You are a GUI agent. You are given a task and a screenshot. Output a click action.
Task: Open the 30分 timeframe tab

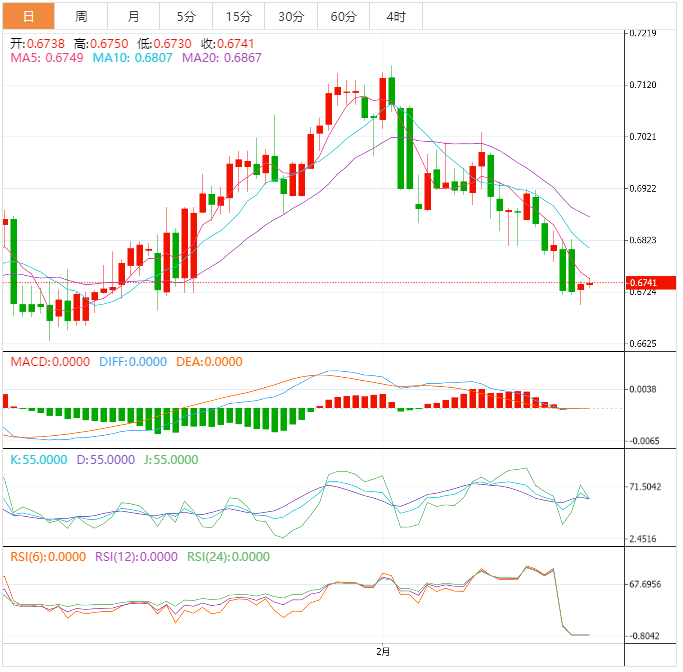click(x=291, y=17)
